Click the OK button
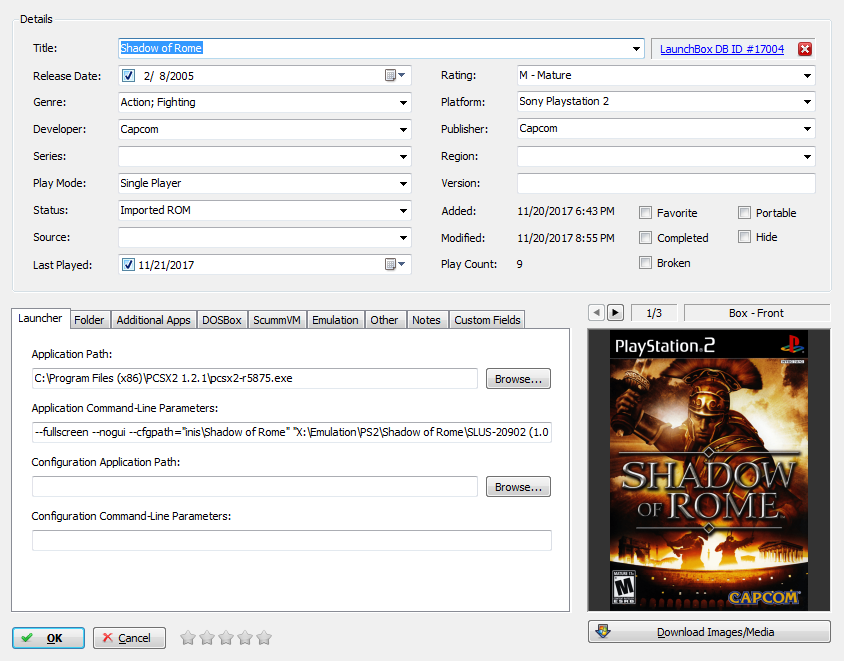Screen dimensions: 844x661 [x=48, y=638]
